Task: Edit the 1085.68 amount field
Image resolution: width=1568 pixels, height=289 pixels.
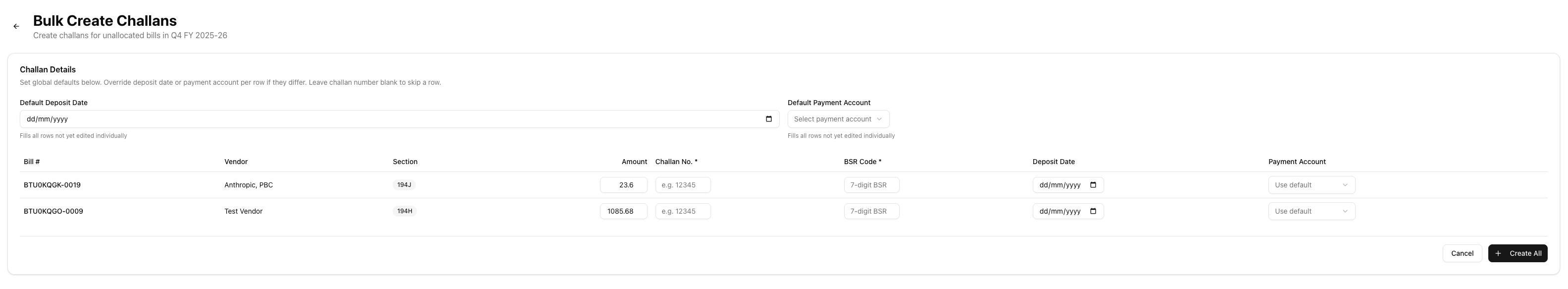Action: tap(623, 211)
